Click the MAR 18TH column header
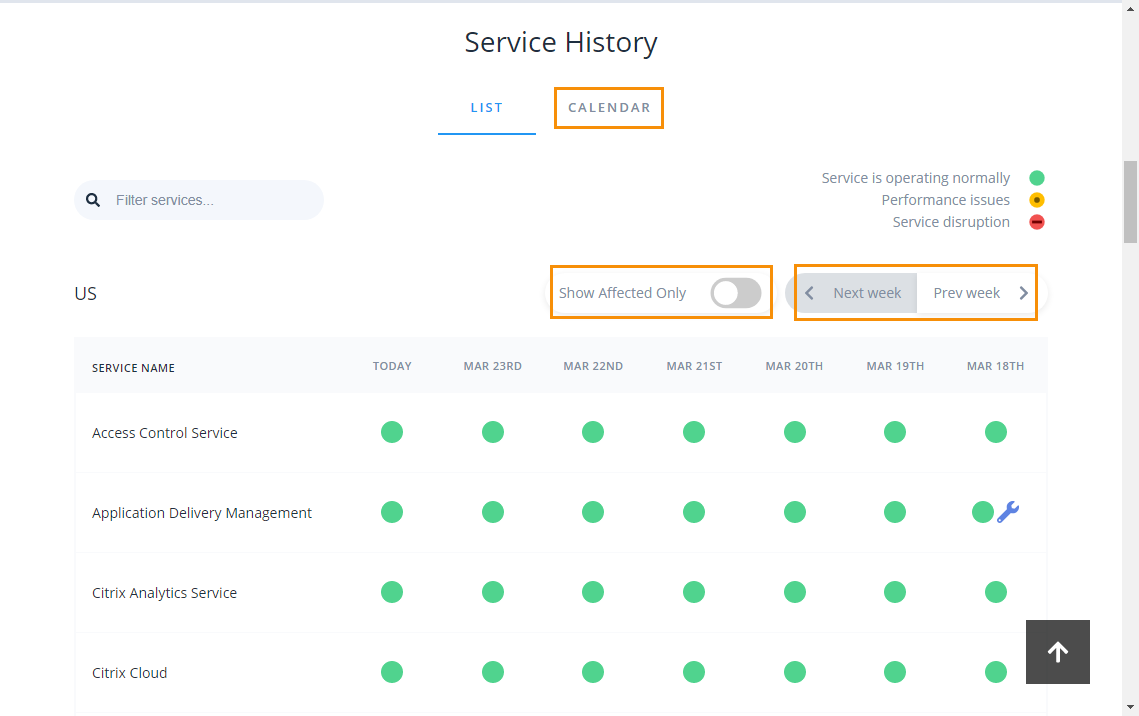The width and height of the screenshot is (1139, 716). point(995,366)
